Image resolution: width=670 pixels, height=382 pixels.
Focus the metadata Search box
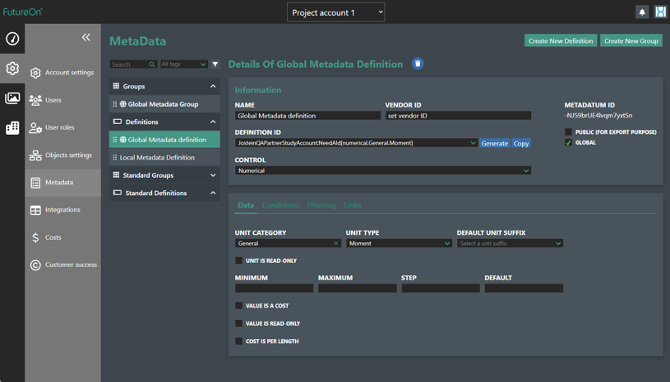[x=133, y=64]
